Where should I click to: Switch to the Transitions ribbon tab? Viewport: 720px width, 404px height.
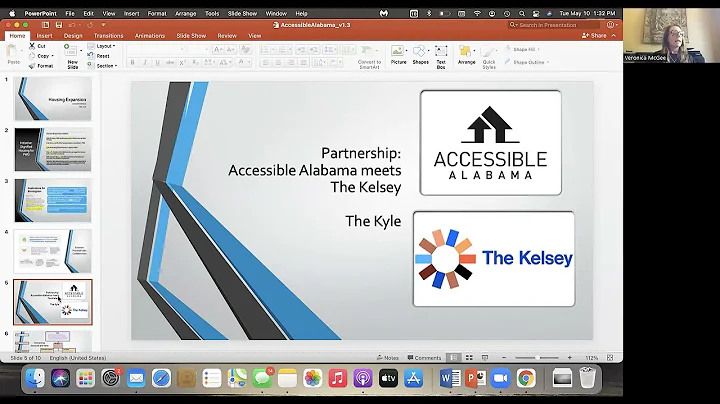[108, 35]
